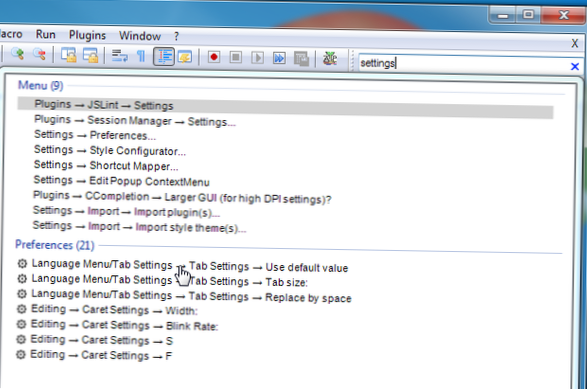The height and width of the screenshot is (389, 587).
Task: Start macro recording with red dot icon
Action: pyautogui.click(x=214, y=57)
